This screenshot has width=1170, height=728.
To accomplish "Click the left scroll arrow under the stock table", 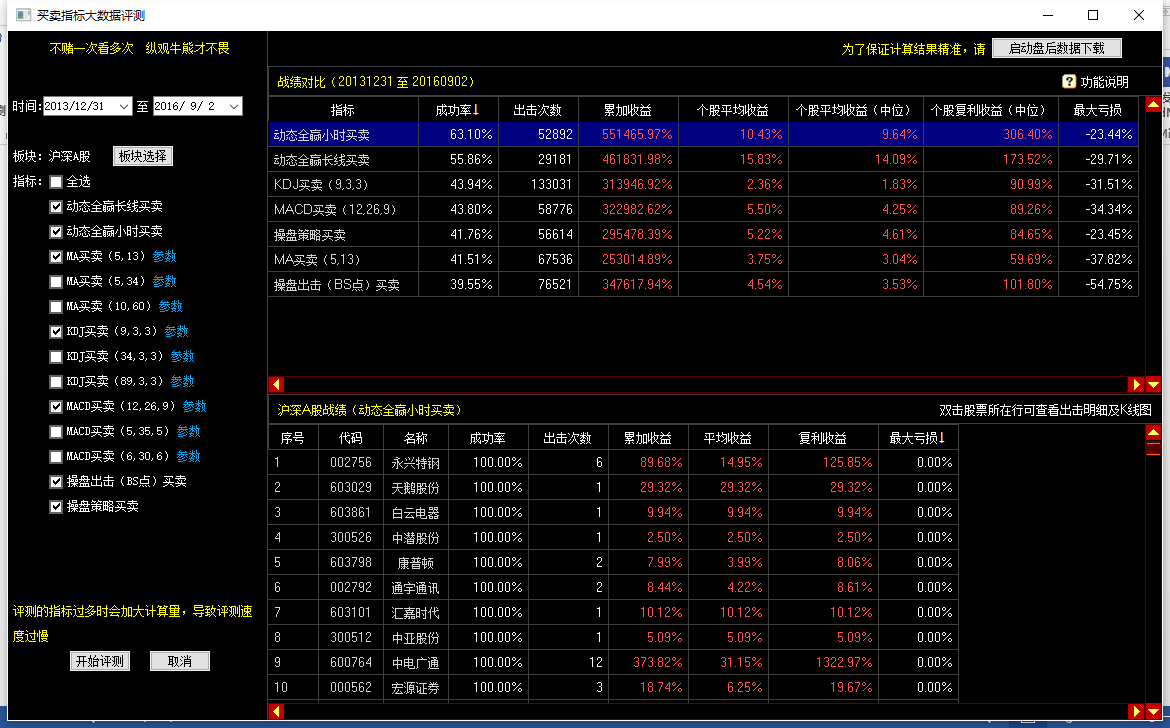I will click(277, 711).
